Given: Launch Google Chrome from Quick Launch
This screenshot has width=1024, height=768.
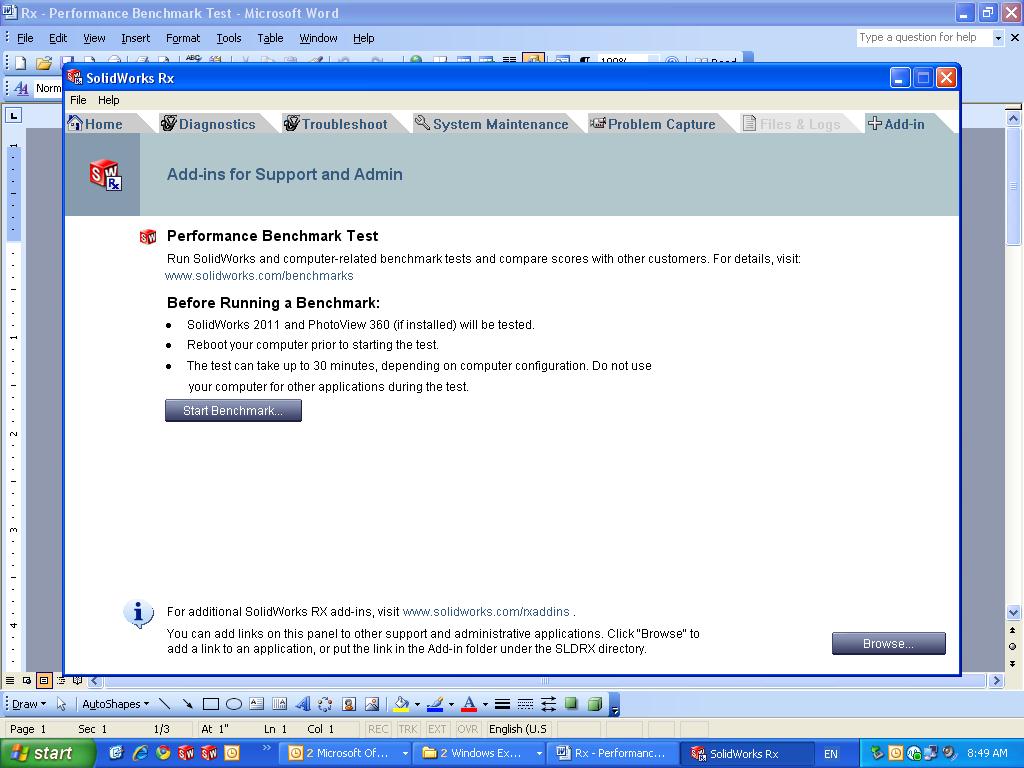Looking at the screenshot, I should click(x=163, y=753).
